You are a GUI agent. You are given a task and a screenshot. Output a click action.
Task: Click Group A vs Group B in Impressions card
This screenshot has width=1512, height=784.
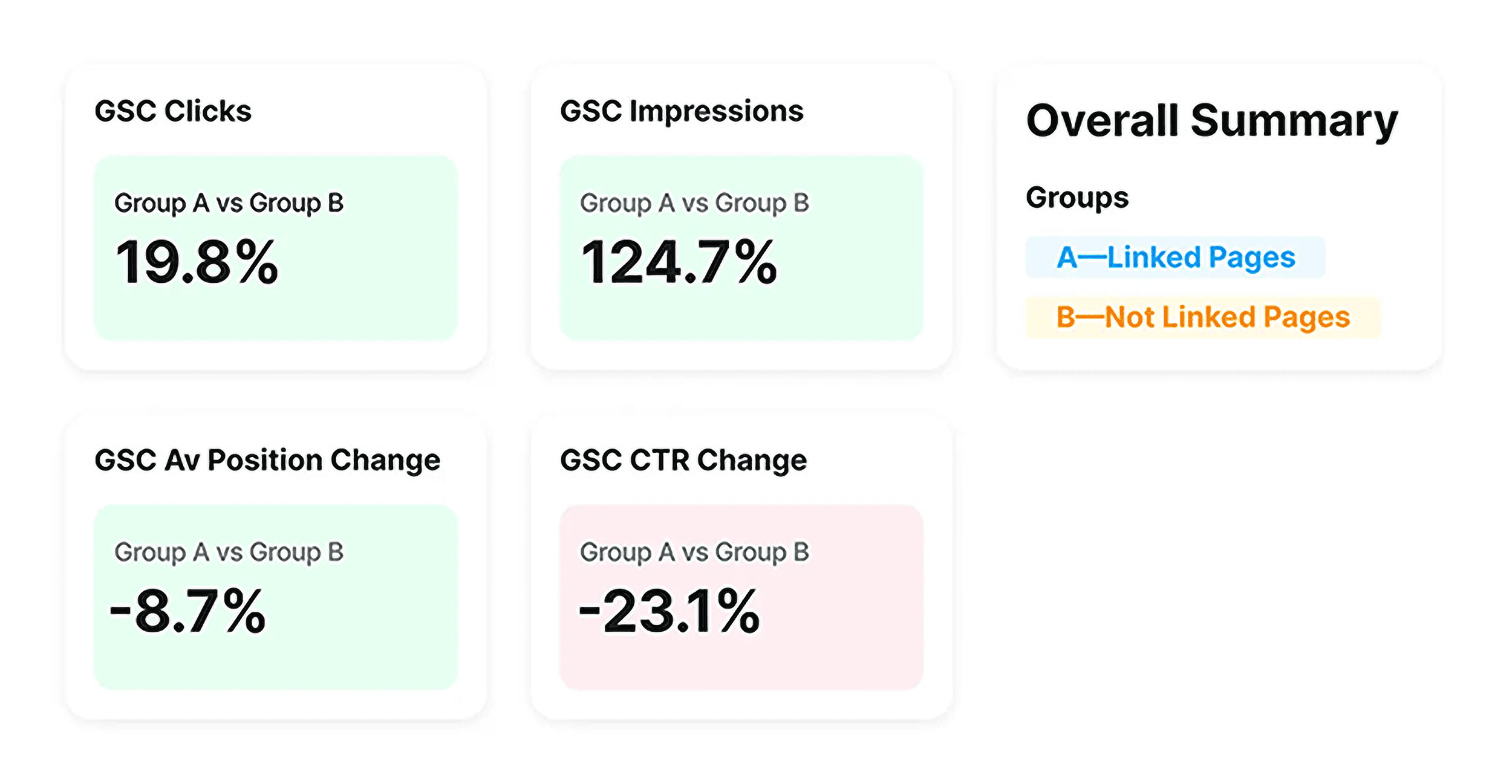click(x=694, y=204)
